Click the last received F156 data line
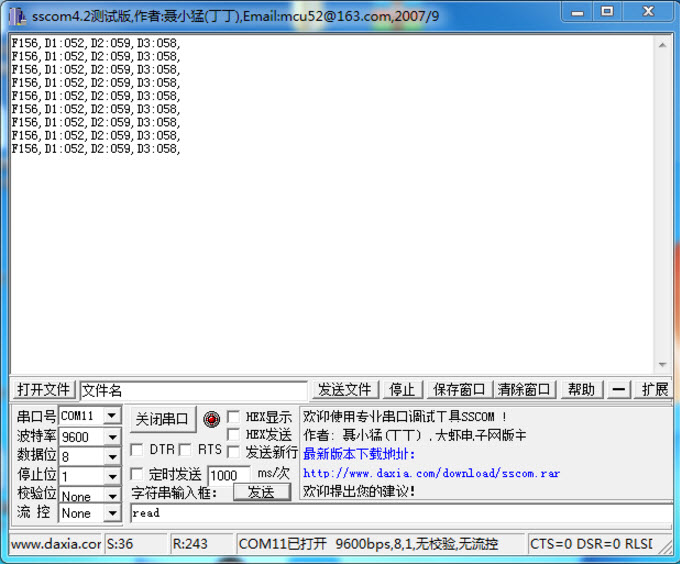 pos(96,149)
